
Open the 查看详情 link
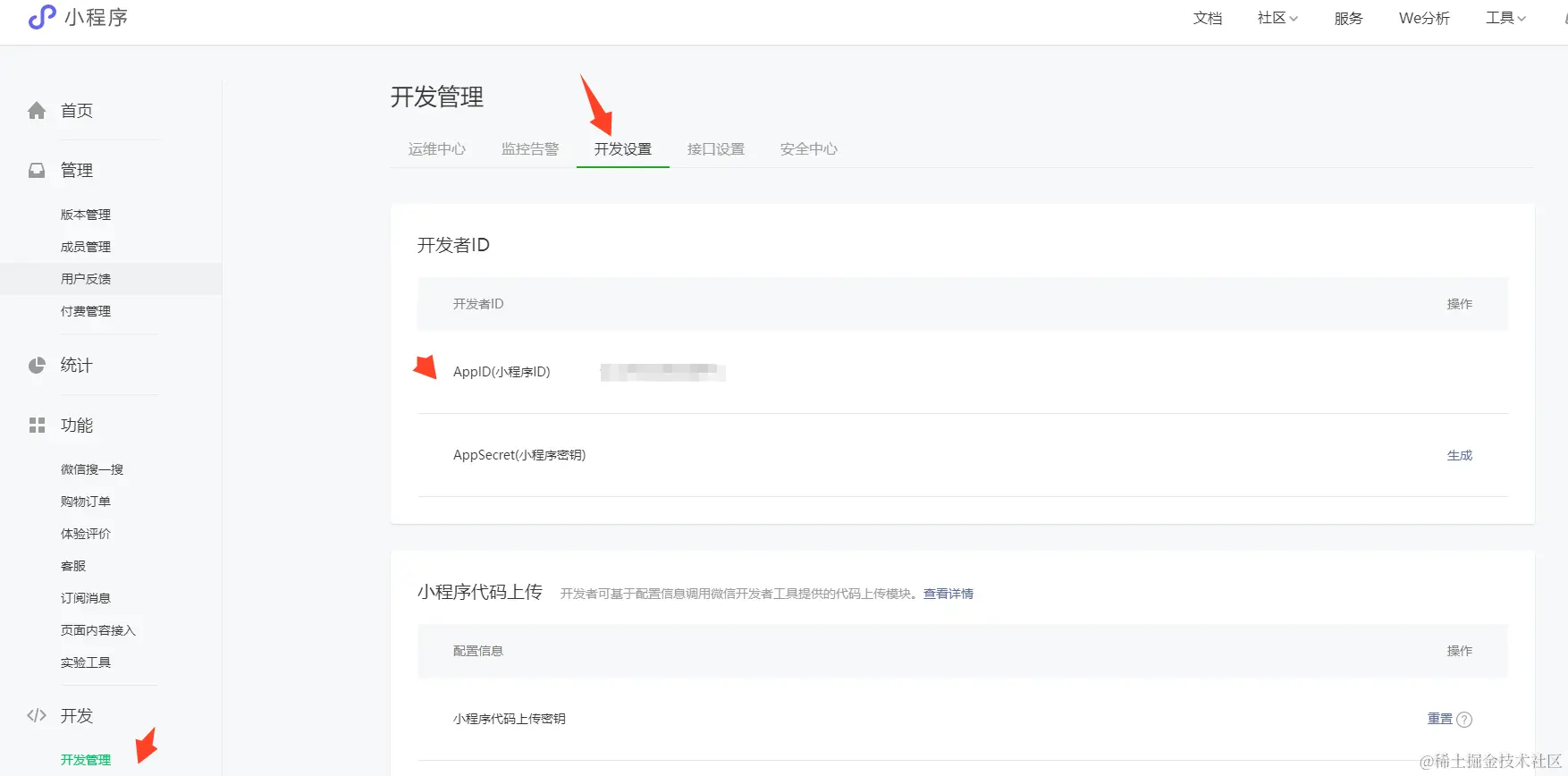tap(948, 594)
